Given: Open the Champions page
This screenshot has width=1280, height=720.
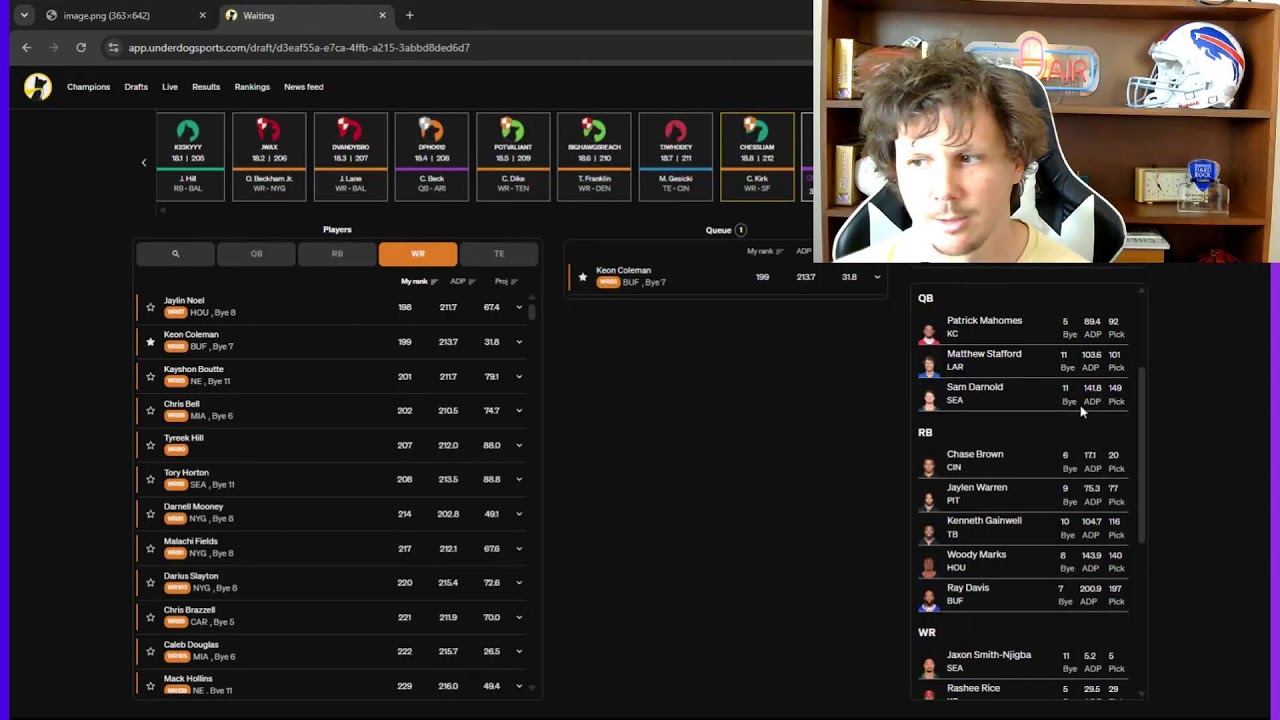Looking at the screenshot, I should [x=88, y=87].
